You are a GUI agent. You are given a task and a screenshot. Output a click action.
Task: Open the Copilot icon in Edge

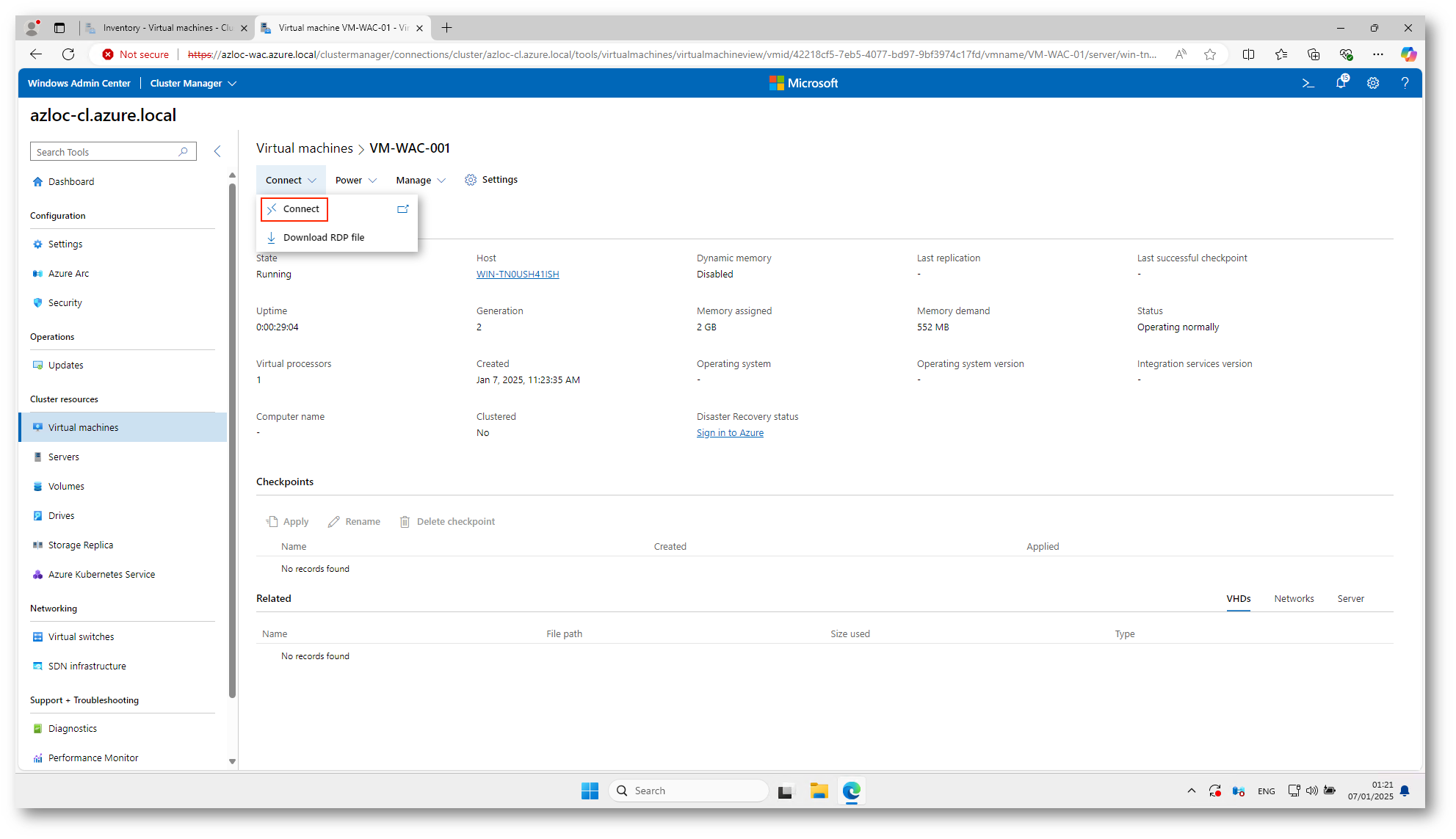[1408, 54]
